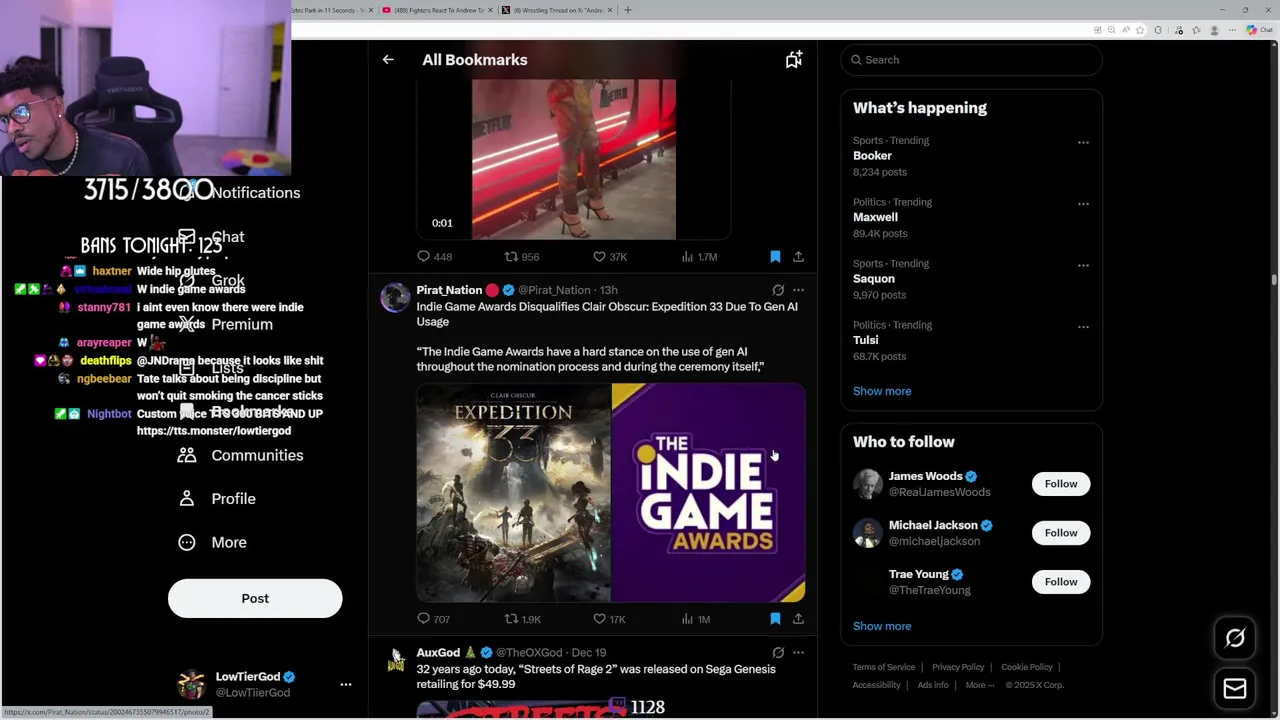The height and width of the screenshot is (720, 1280).
Task: Go back using the All Bookmarks arrow
Action: point(388,60)
